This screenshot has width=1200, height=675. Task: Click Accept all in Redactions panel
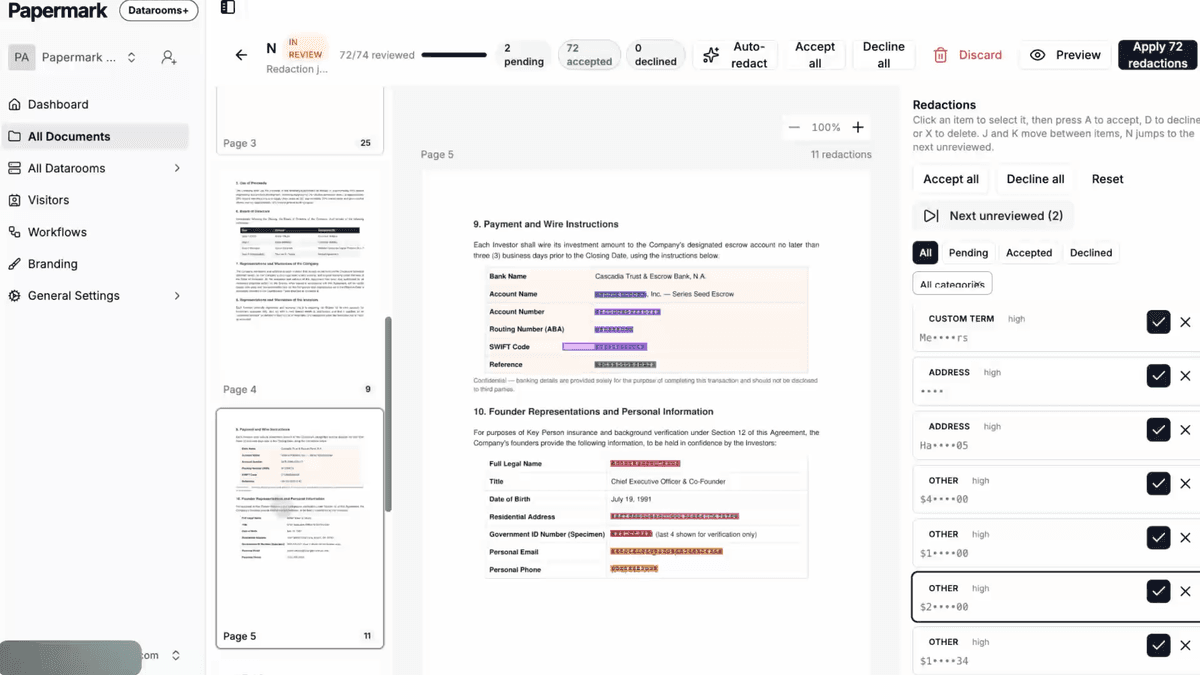[x=951, y=179]
